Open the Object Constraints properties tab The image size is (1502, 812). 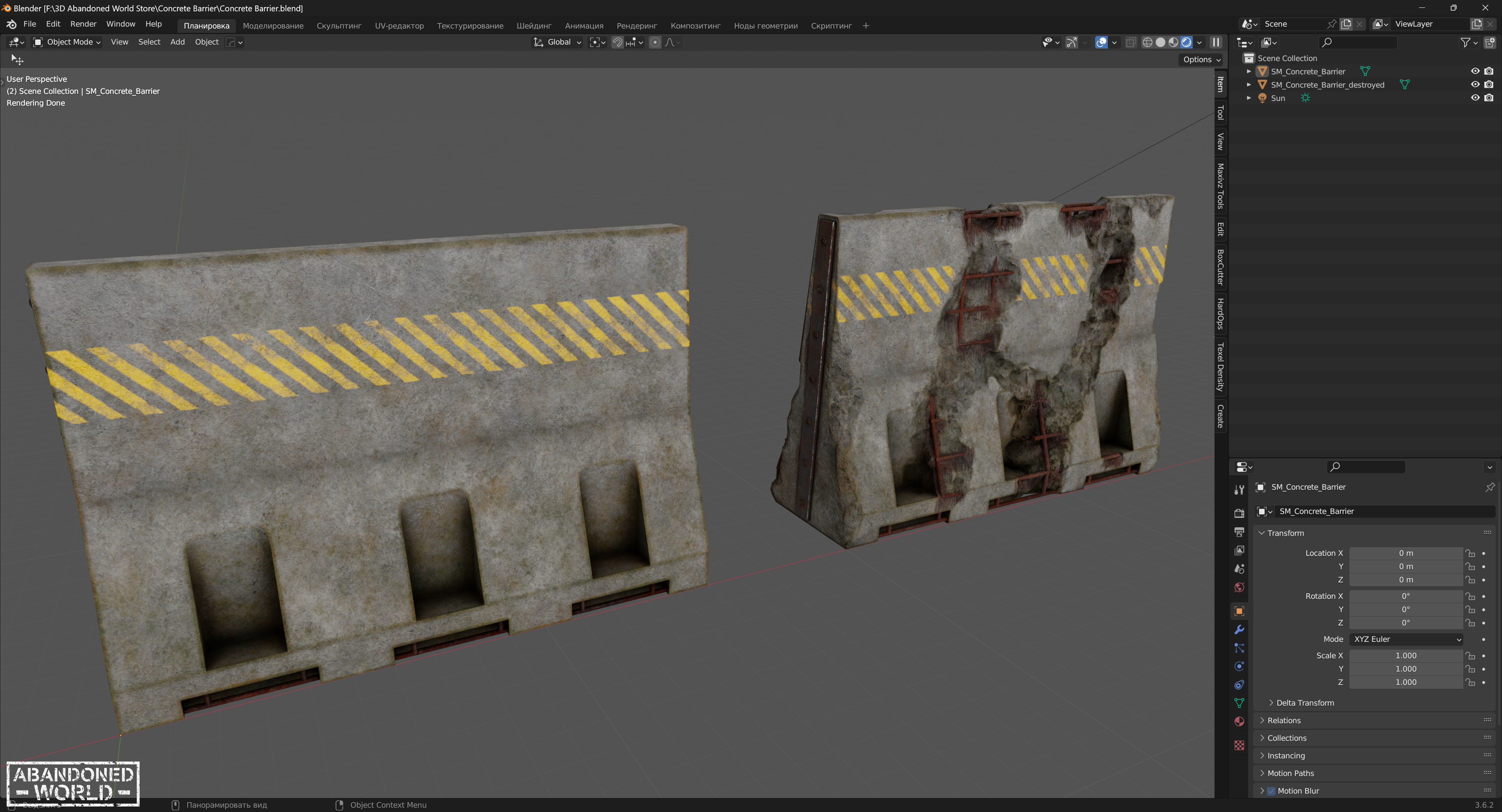(x=1239, y=685)
